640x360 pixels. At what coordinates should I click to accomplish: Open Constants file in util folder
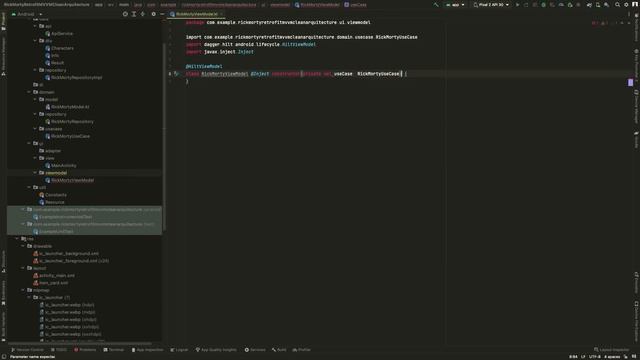(53, 195)
